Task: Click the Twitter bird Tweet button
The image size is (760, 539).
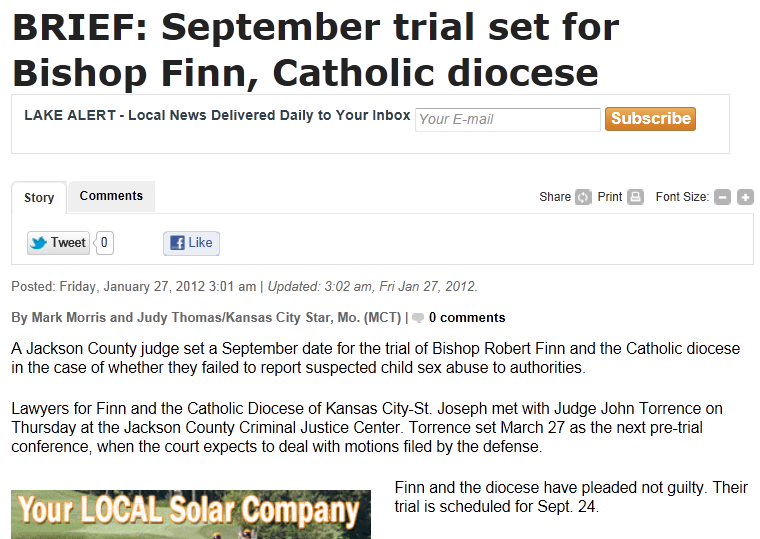Action: pos(58,243)
